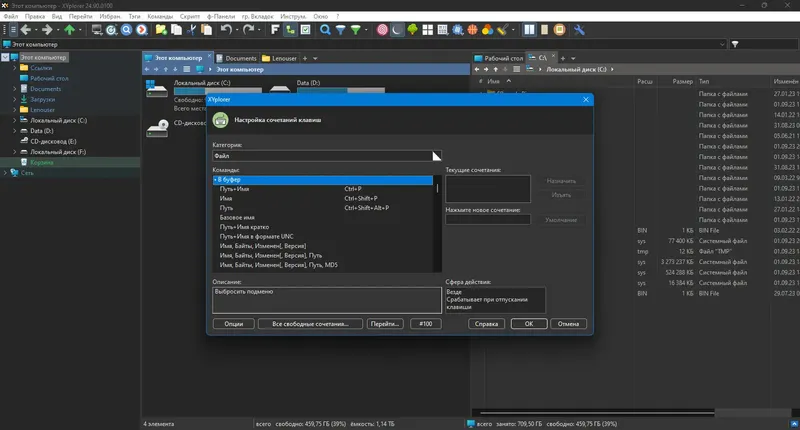800x430 pixels.
Task: Select Базовое имя command in the list
Action: click(x=322, y=218)
